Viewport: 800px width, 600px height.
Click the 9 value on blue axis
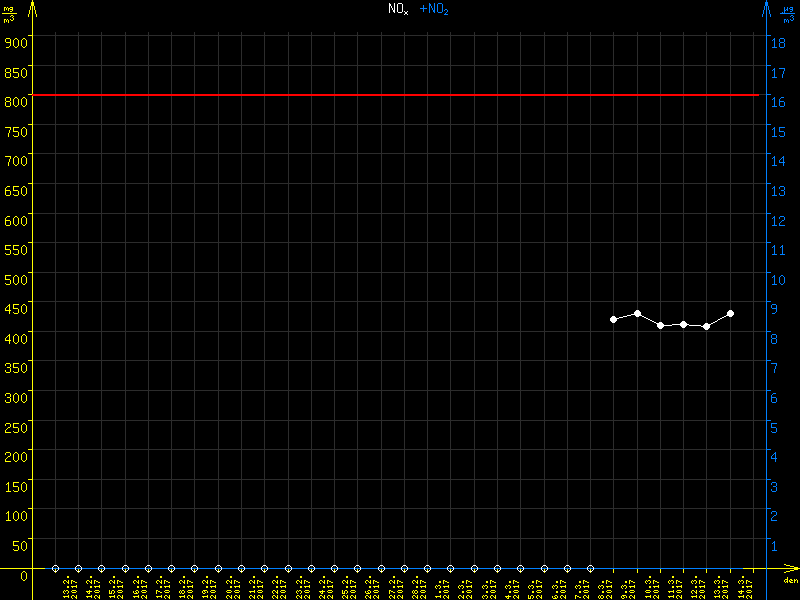point(774,310)
